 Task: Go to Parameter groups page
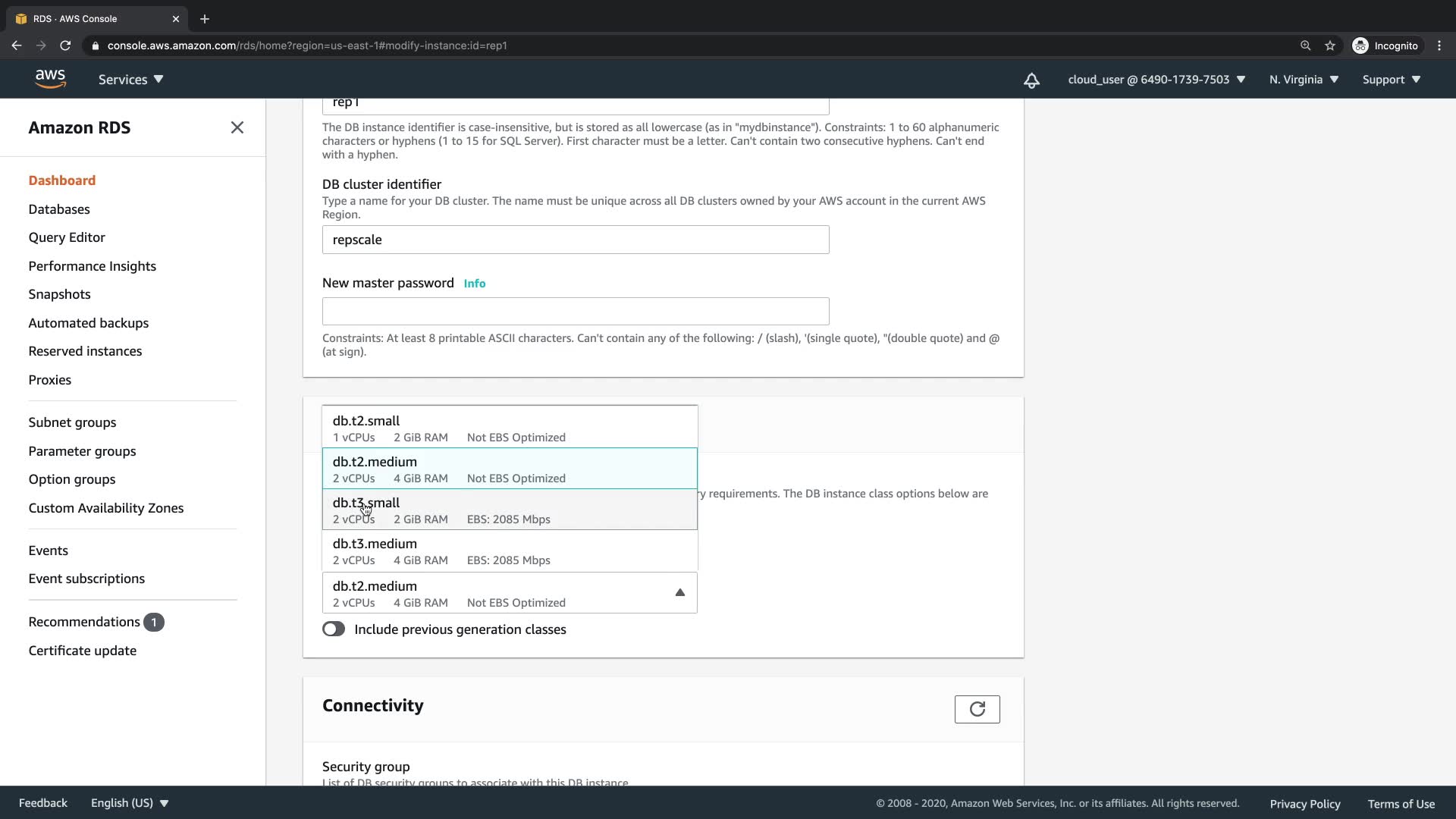pos(82,451)
